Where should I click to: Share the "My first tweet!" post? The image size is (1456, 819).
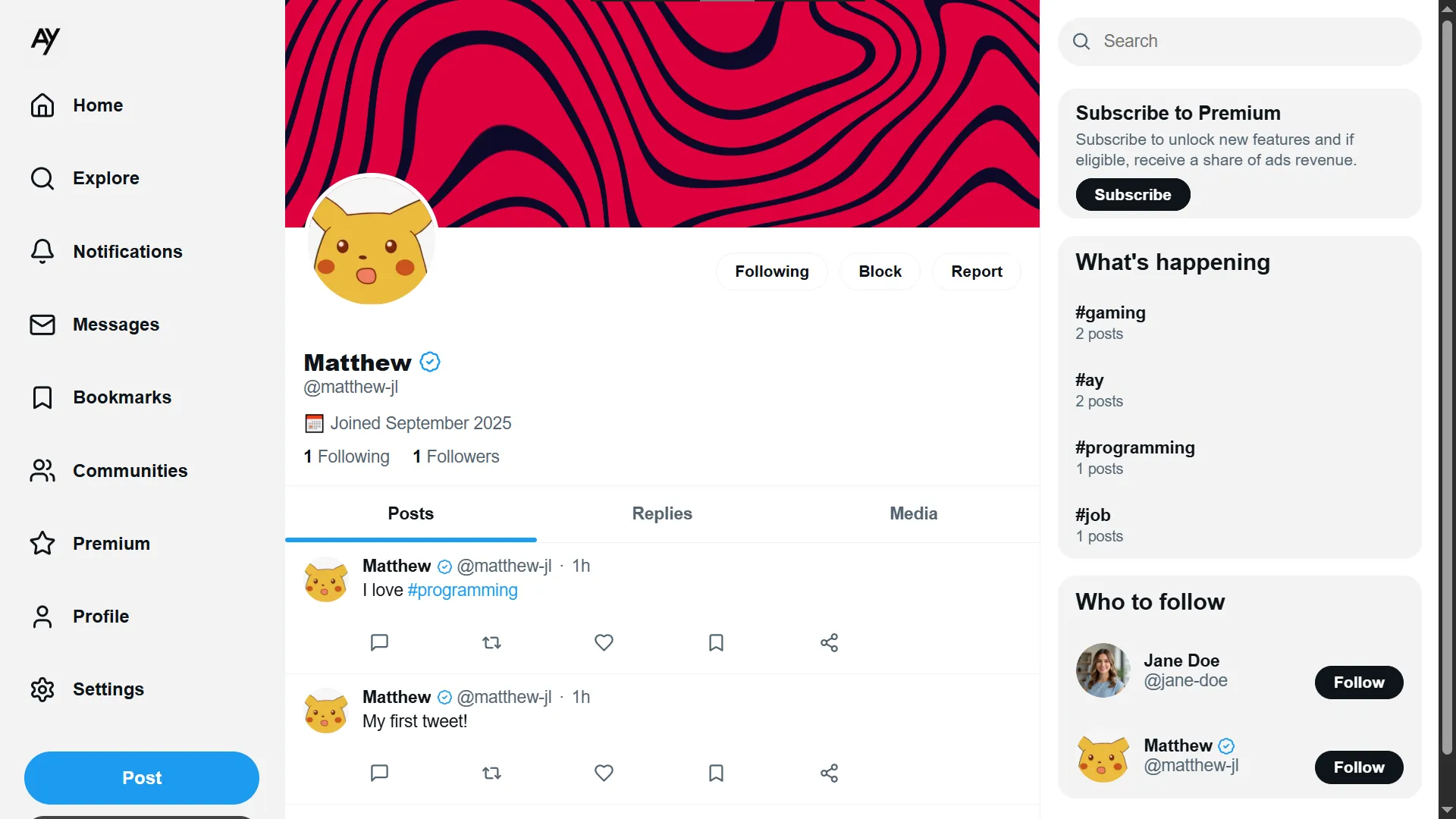(x=829, y=773)
